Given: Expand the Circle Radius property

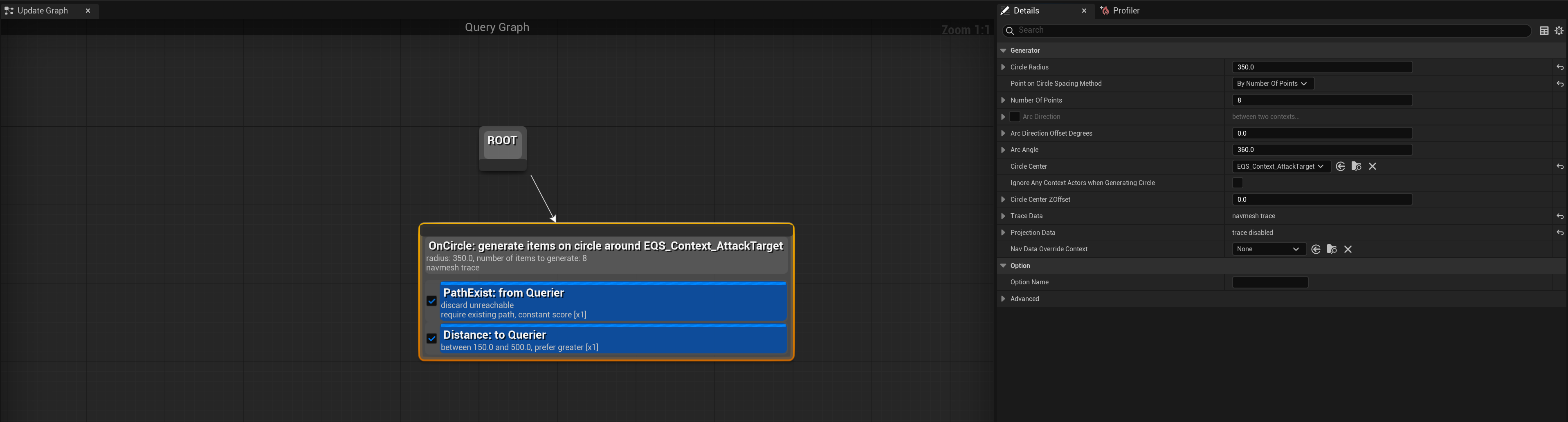Looking at the screenshot, I should [1003, 67].
